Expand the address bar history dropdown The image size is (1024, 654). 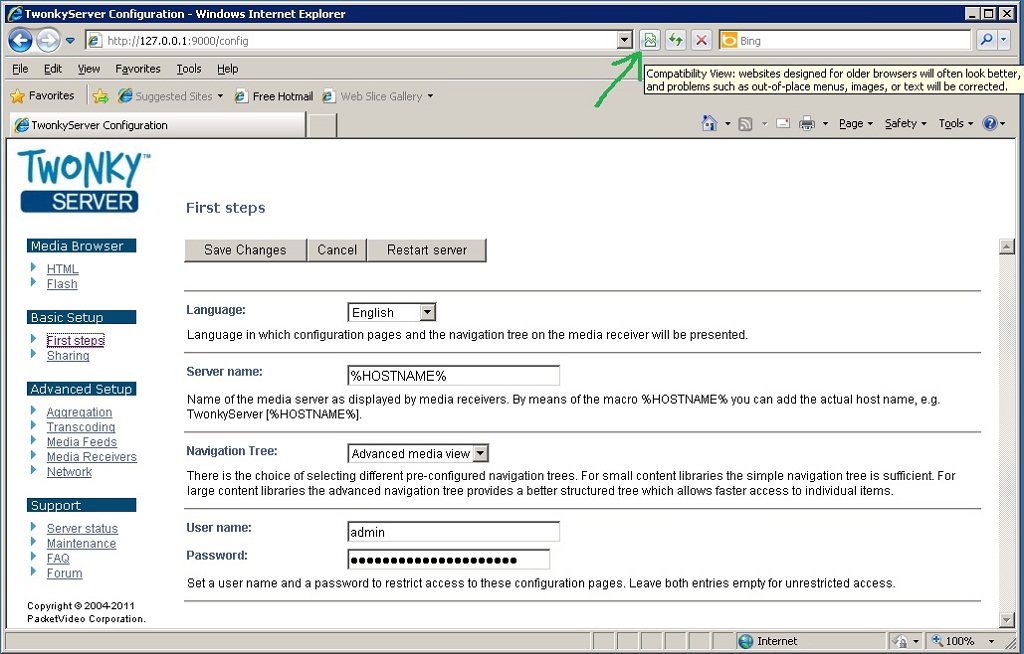(625, 39)
